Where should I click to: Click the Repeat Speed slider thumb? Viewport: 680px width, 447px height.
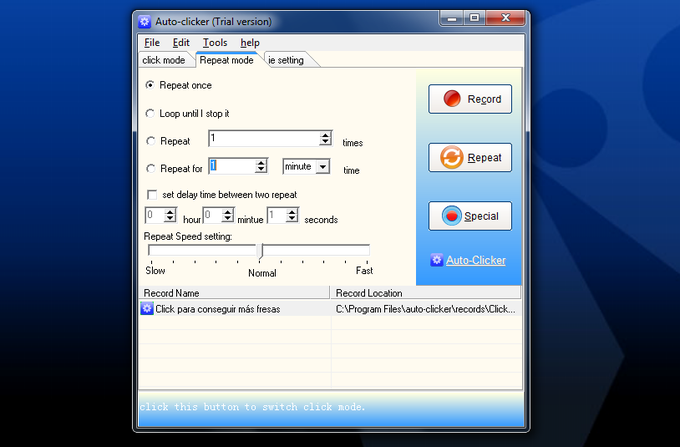(x=260, y=251)
